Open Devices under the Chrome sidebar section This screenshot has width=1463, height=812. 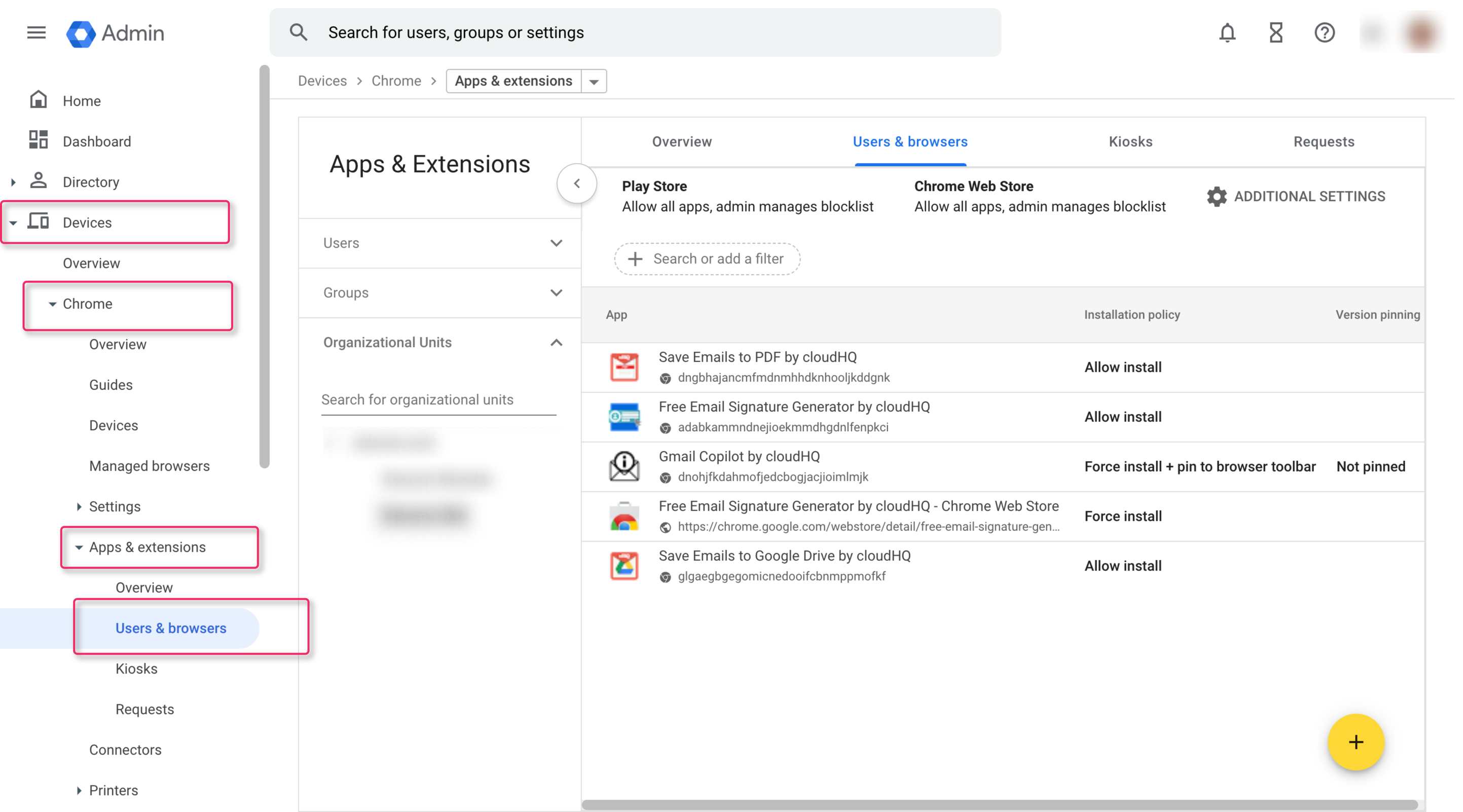pyautogui.click(x=114, y=425)
